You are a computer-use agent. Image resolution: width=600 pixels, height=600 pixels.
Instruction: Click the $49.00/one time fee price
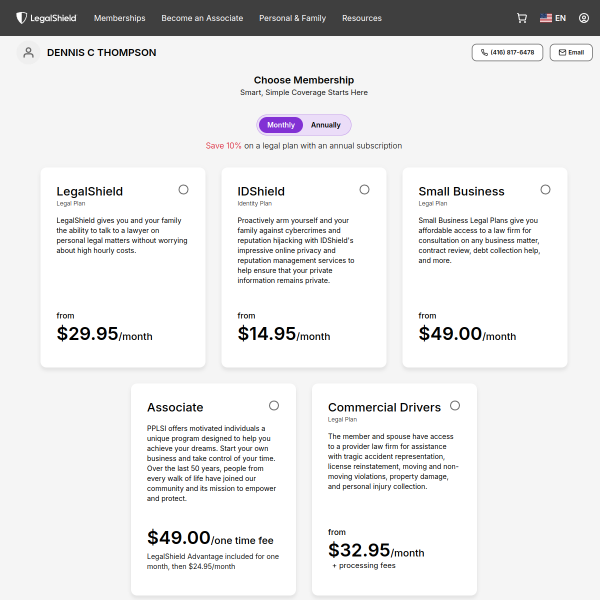coord(210,538)
